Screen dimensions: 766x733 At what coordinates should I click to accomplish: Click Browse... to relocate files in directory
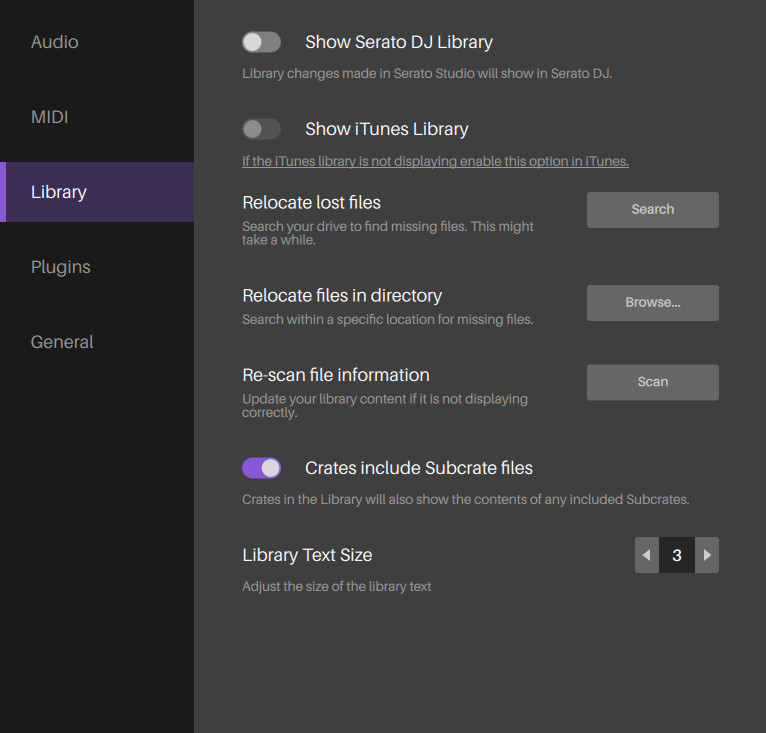[653, 303]
